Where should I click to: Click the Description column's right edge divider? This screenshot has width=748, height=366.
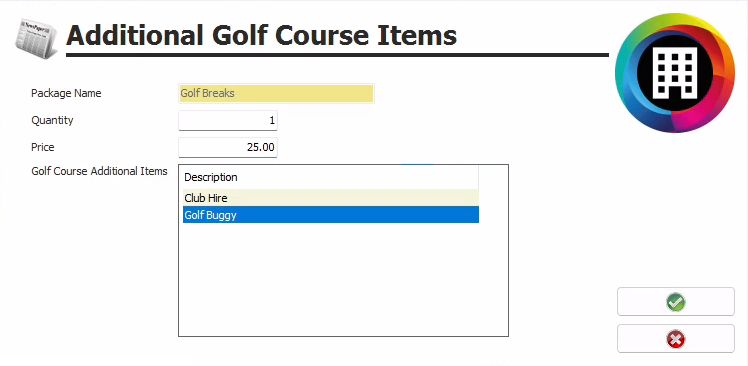coord(478,177)
